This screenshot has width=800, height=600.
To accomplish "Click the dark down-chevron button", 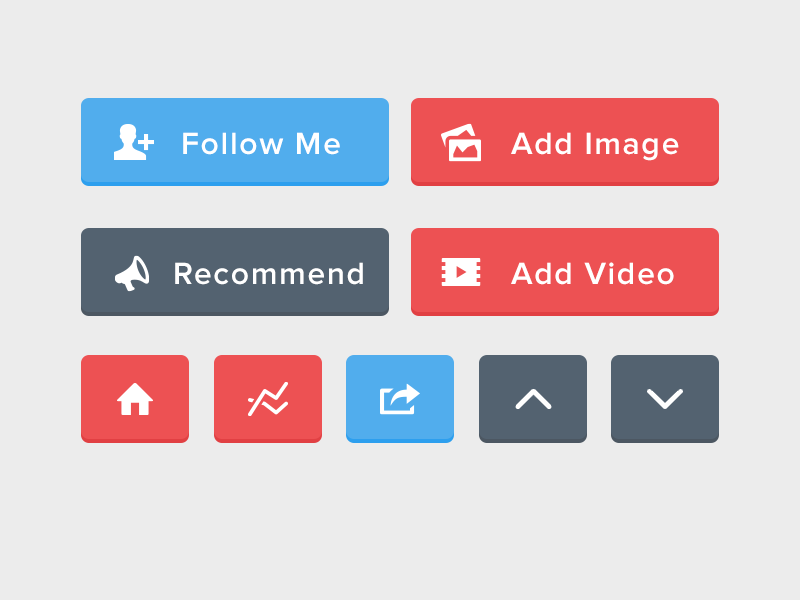I will (x=665, y=398).
